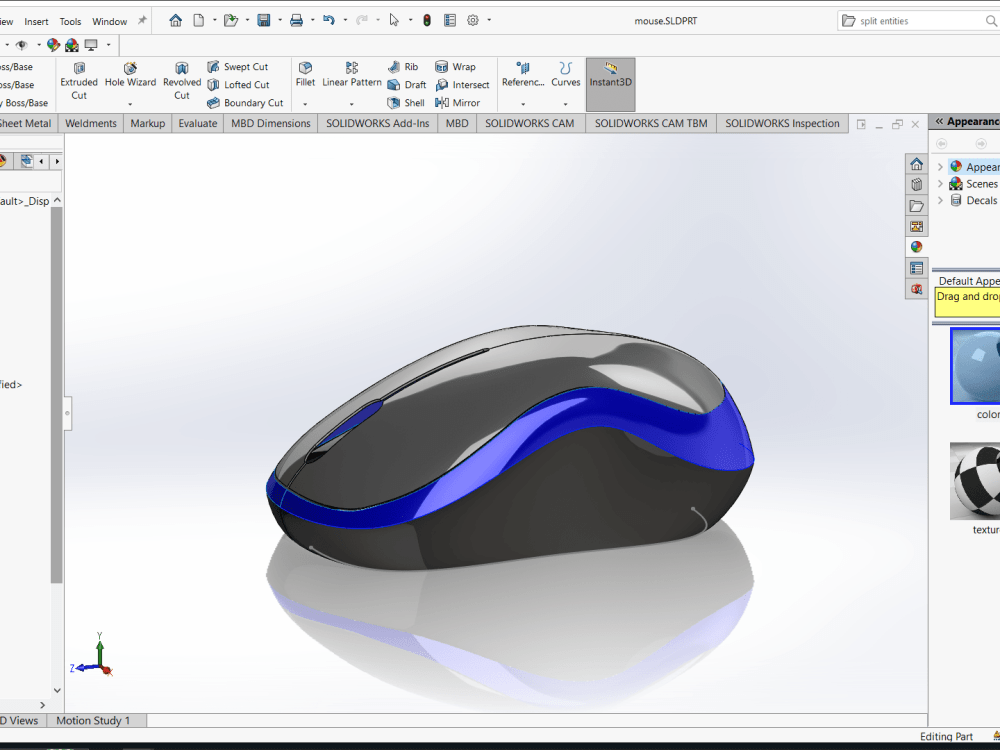Select the Swept Cut tool

pyautogui.click(x=239, y=66)
